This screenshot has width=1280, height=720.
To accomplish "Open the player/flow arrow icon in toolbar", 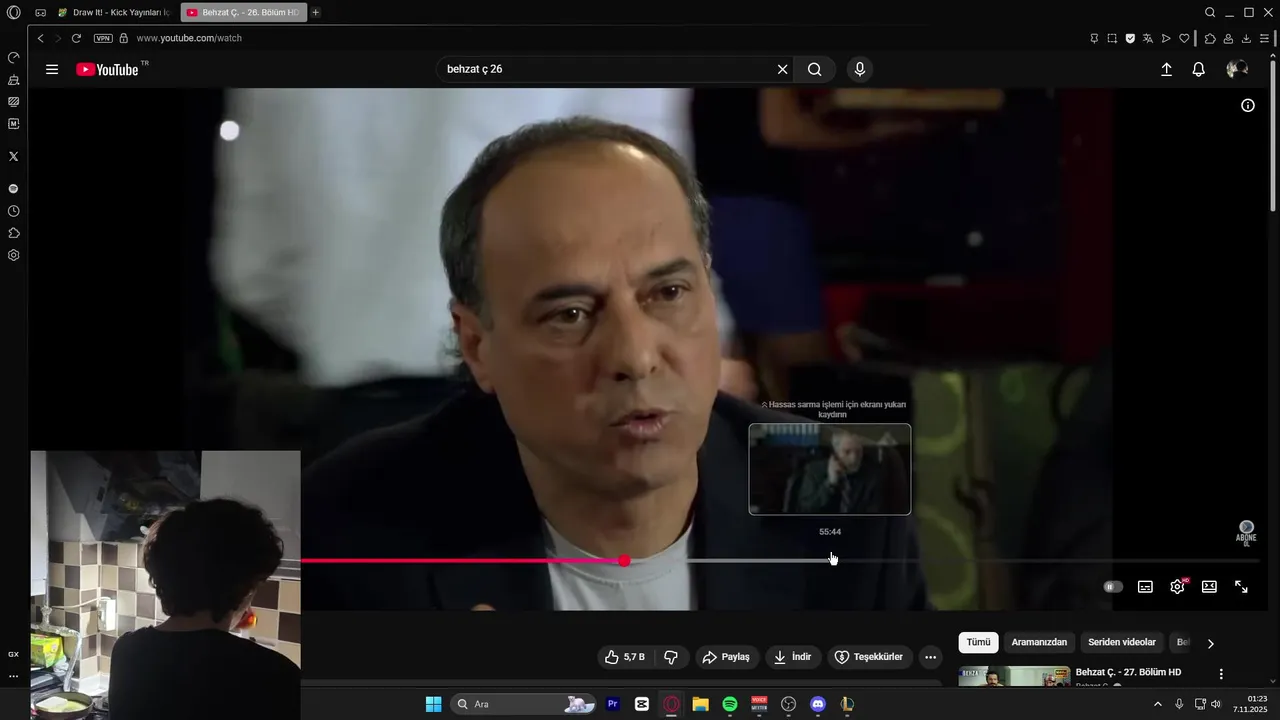I will pyautogui.click(x=1166, y=38).
